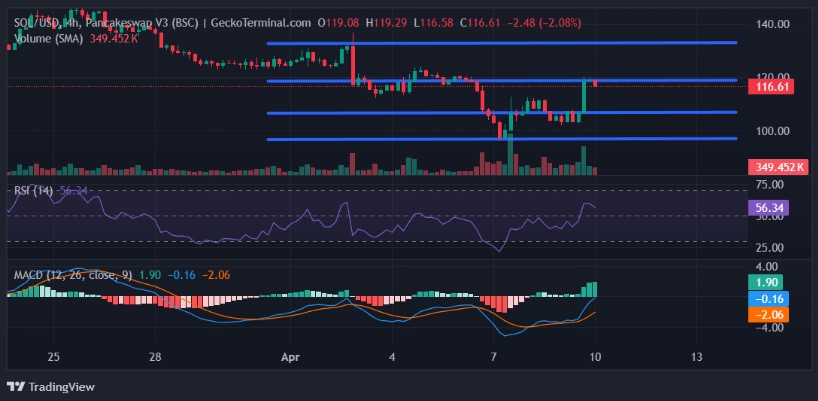818x401 pixels.
Task: Click the SOL/USD symbol title in legend
Action: 40,22
